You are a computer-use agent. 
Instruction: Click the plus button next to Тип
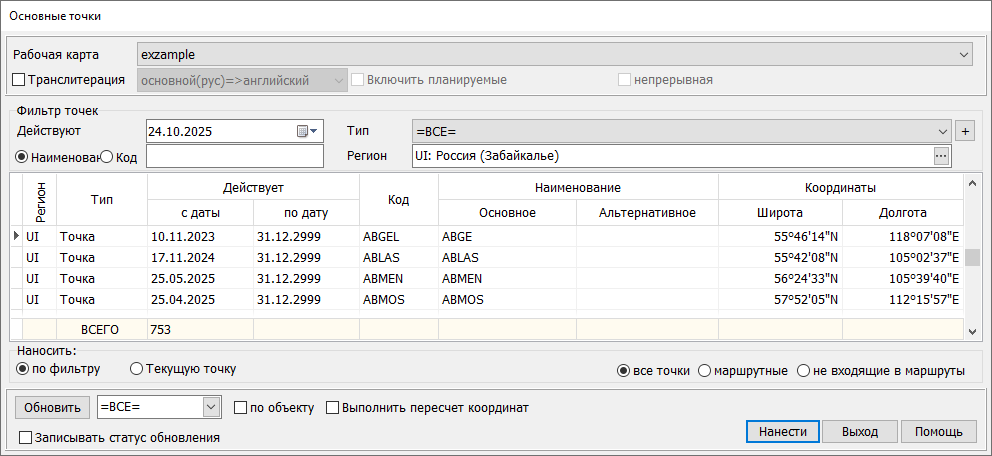(965, 131)
